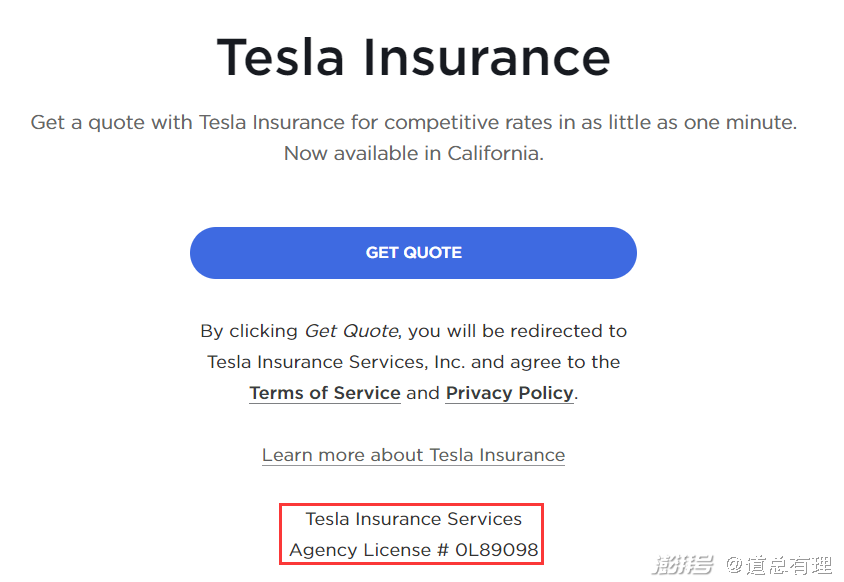Click the word 'and' between the policy links
844x582 pixels.
click(423, 393)
